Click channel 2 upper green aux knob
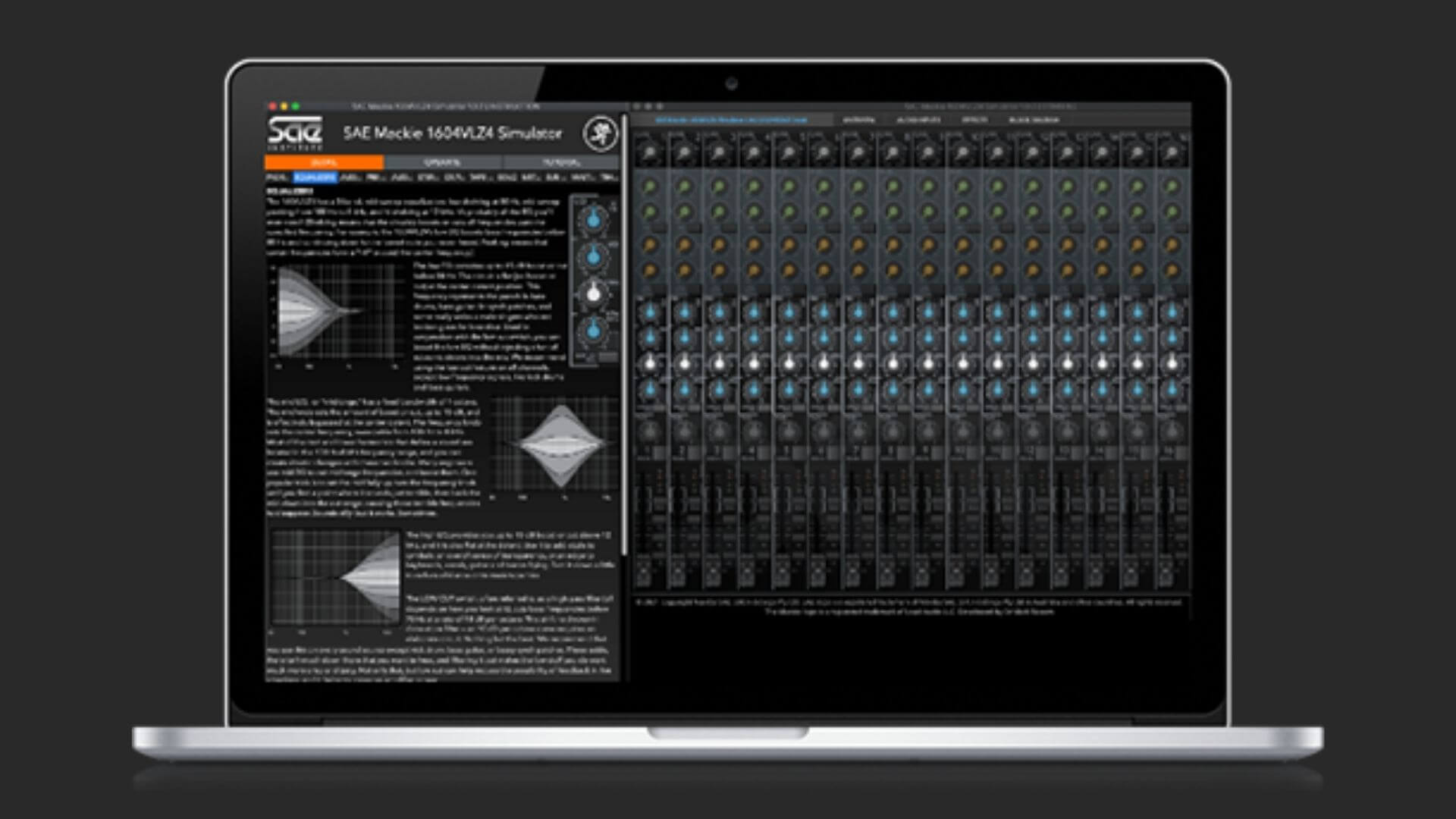Viewport: 1456px width, 819px height. point(684,187)
